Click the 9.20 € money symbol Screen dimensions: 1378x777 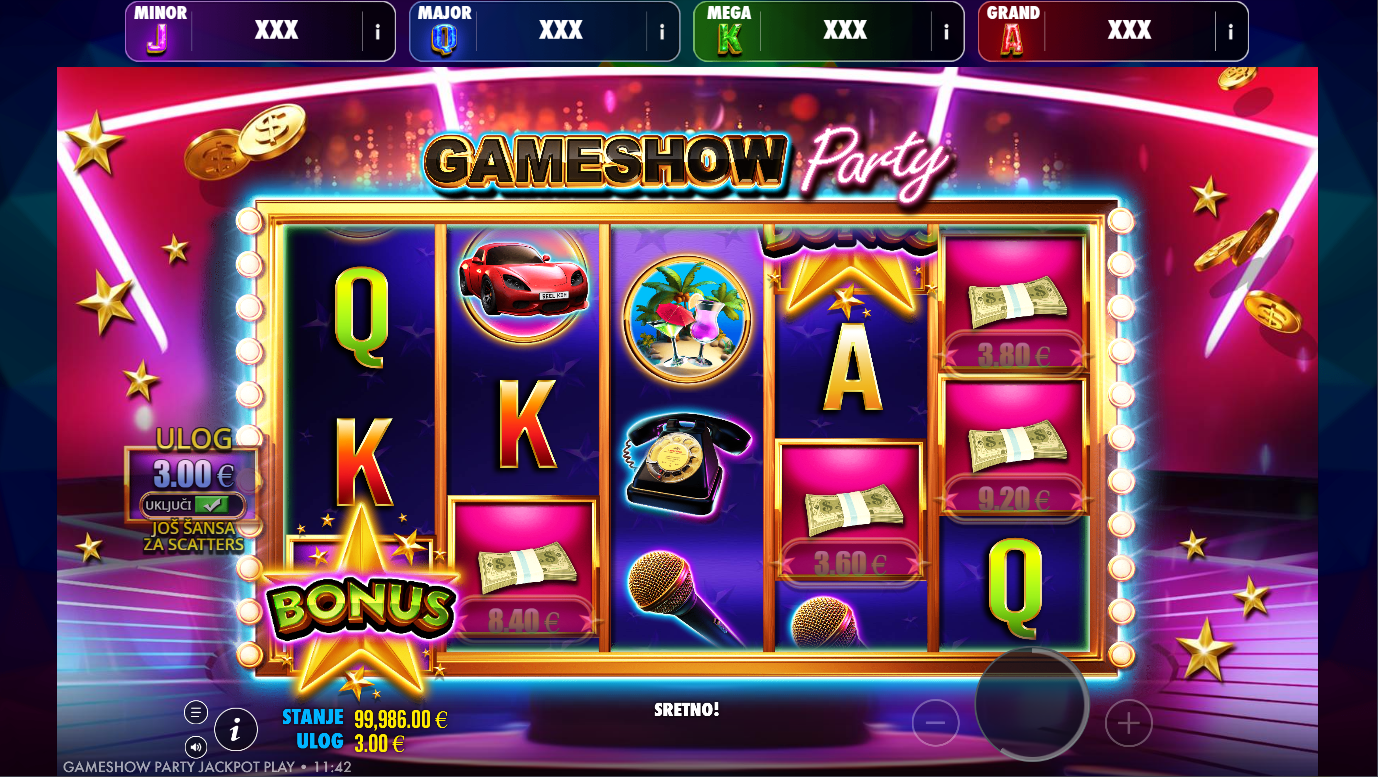pos(1014,447)
